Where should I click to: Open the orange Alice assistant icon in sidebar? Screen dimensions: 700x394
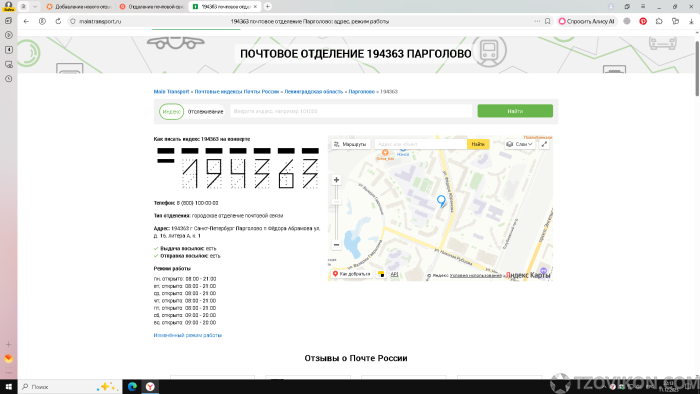(x=8, y=359)
